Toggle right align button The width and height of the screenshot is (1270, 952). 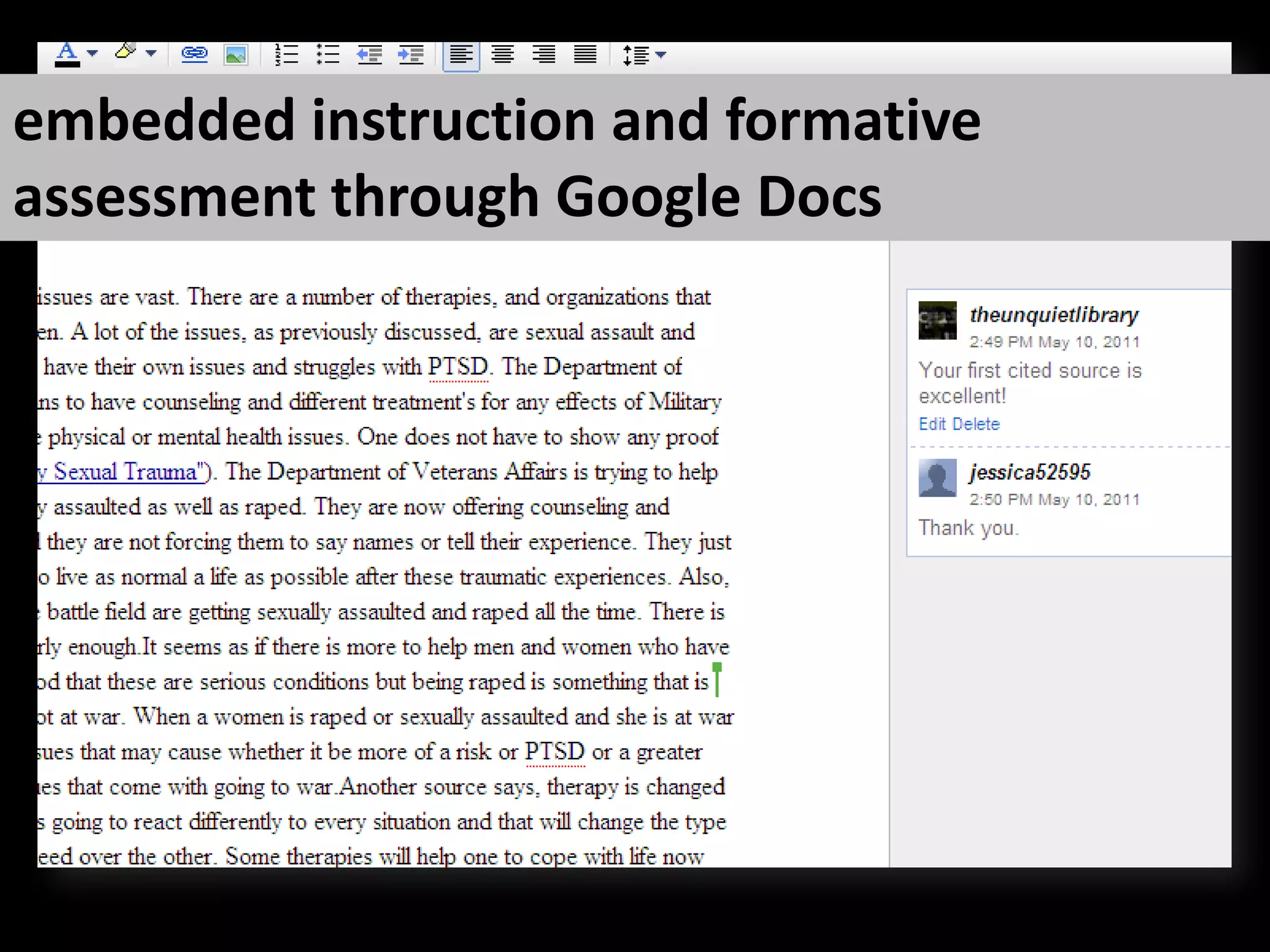544,55
